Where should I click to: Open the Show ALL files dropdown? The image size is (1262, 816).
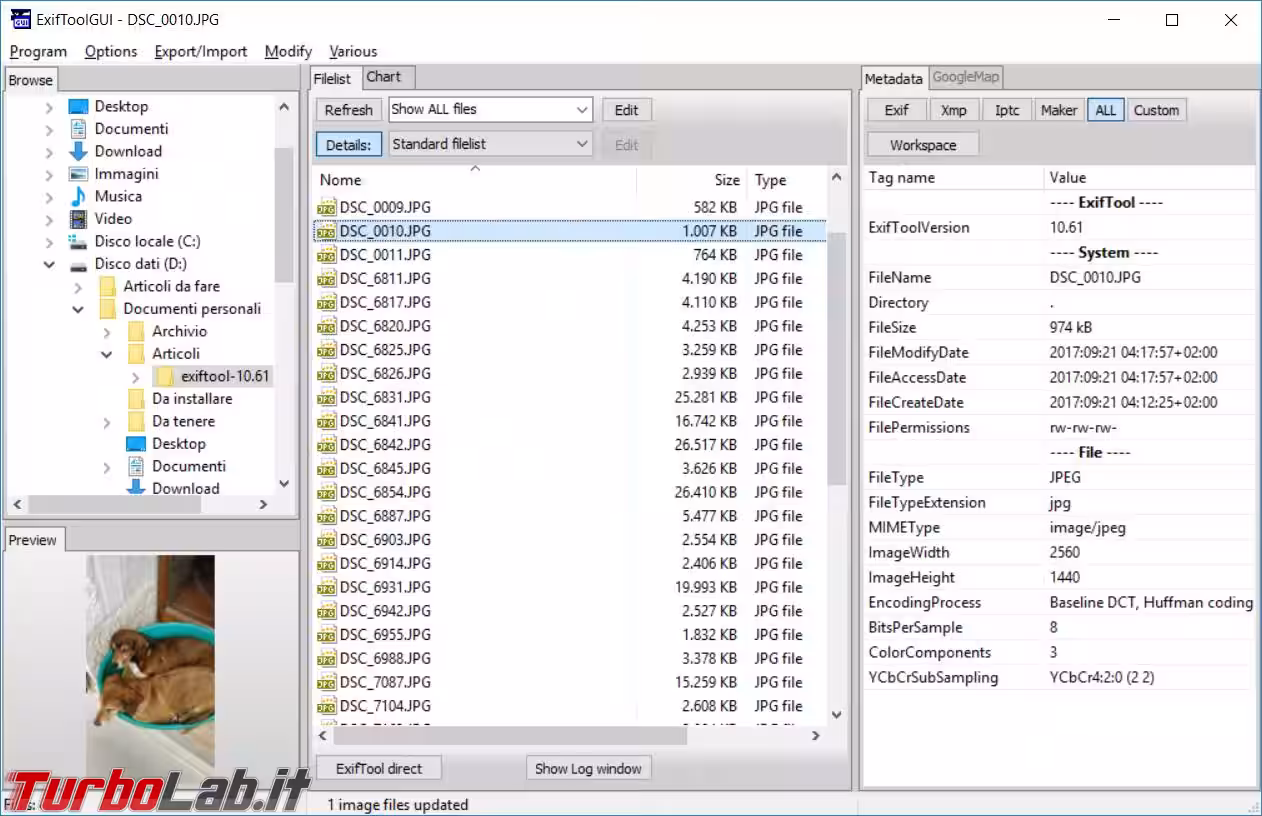coord(490,110)
